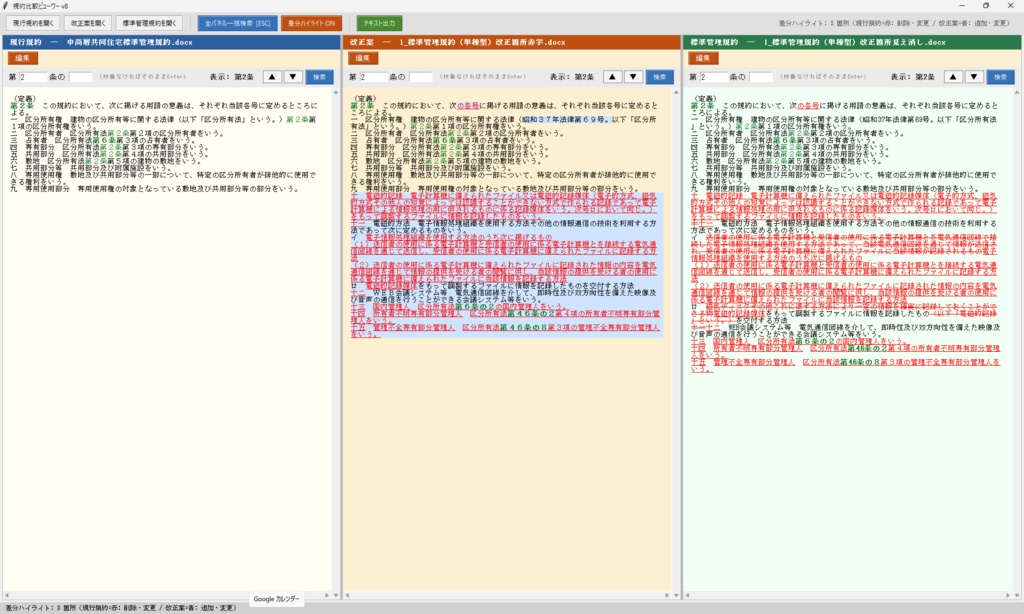
Task: Focus branch number field in 改正案 panel
Action: click(x=421, y=77)
